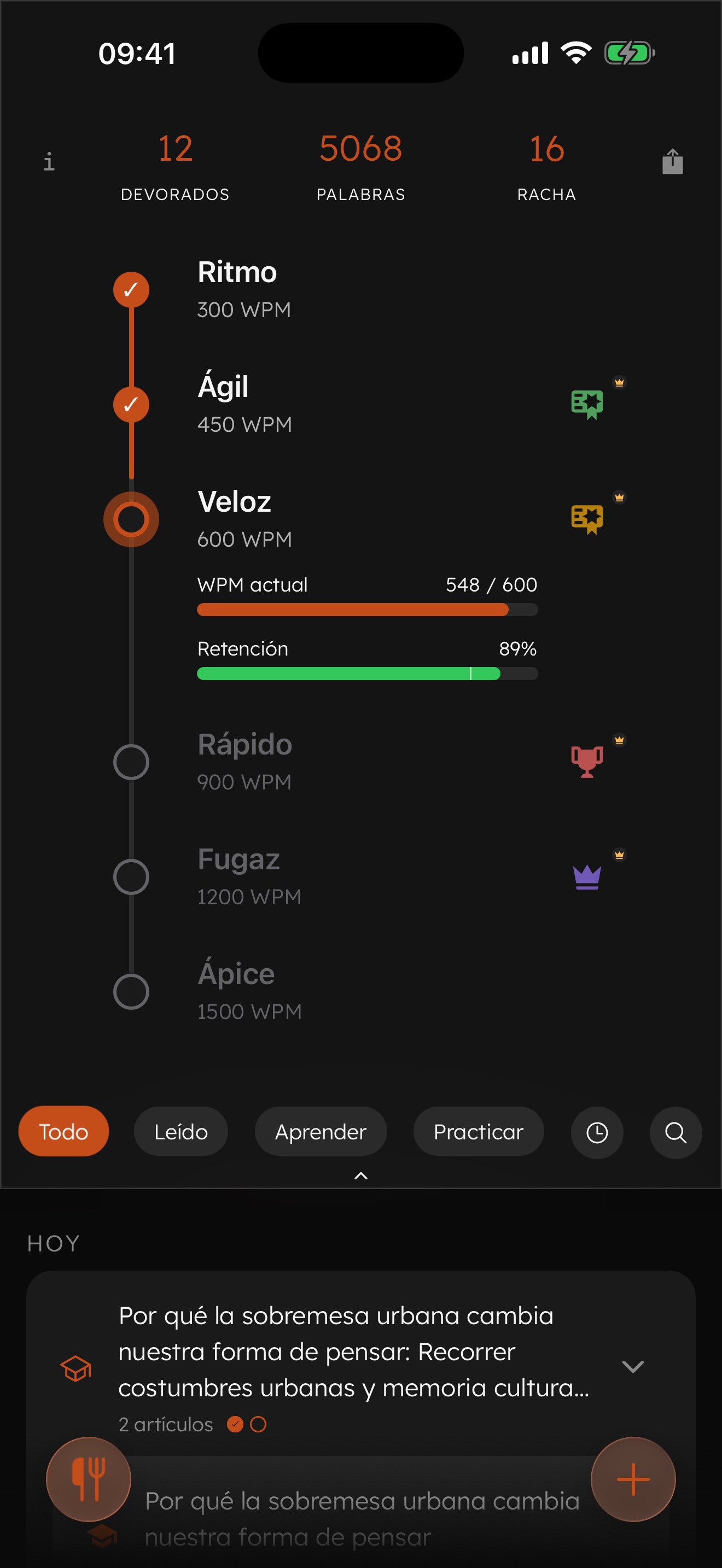Open the clock history filter
722x1568 pixels.
click(597, 1132)
